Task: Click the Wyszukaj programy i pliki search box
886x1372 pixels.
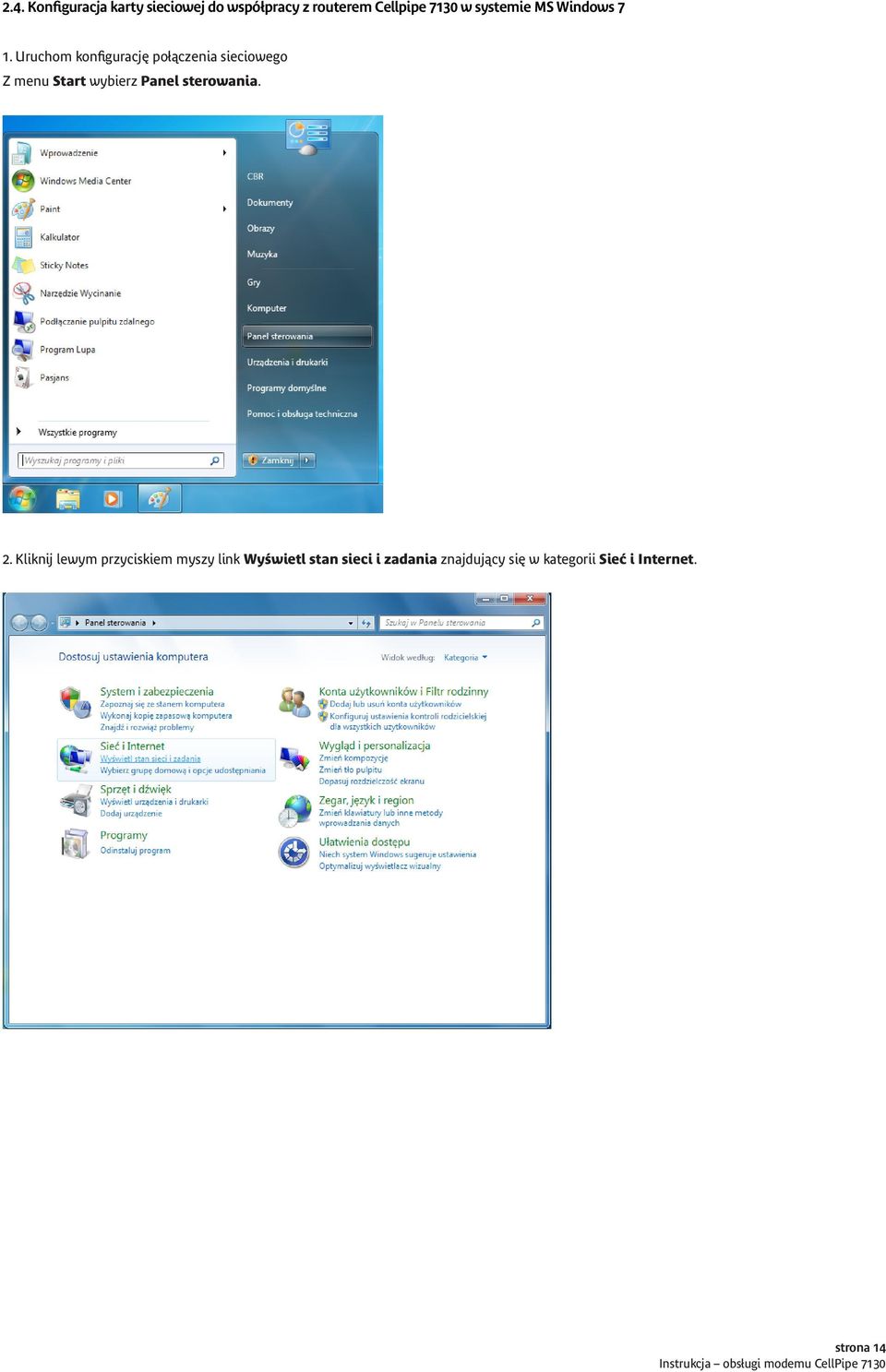Action: (121, 460)
